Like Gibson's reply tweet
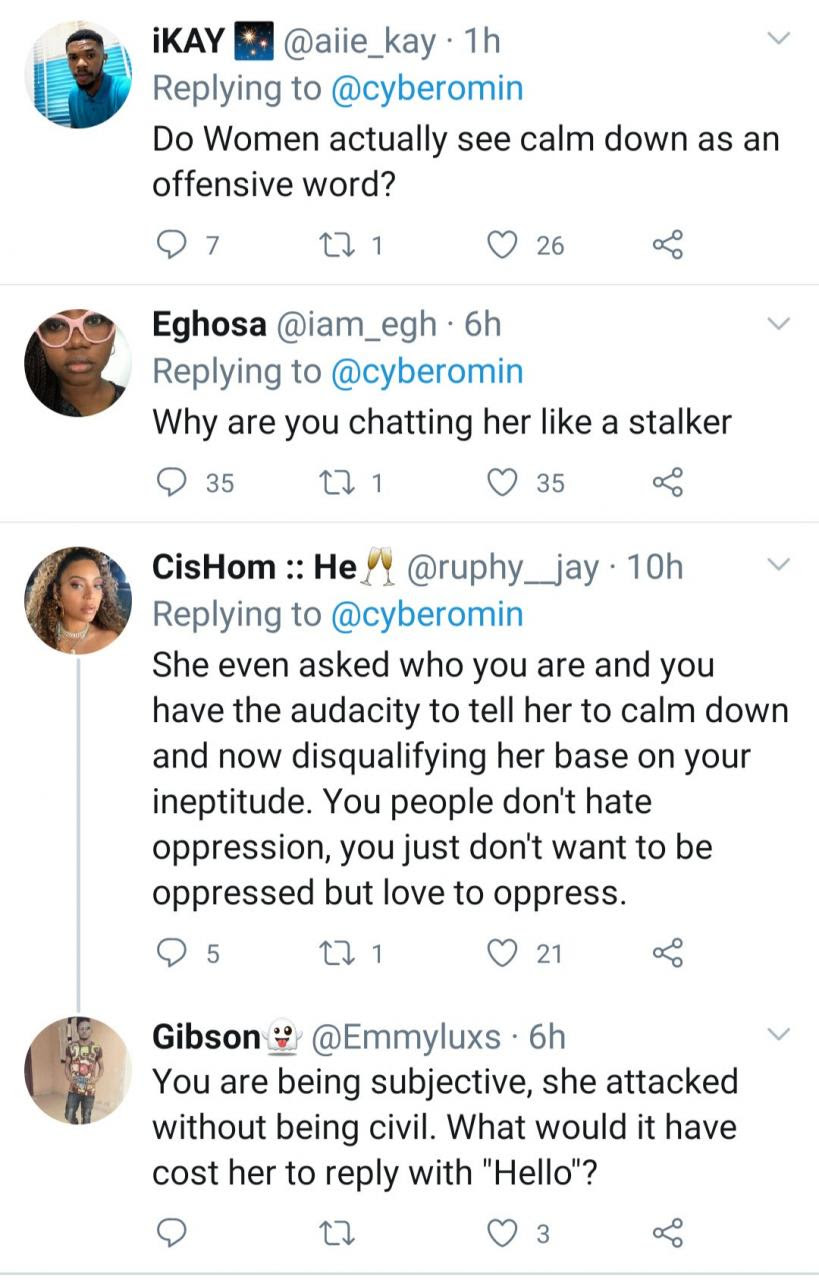This screenshot has height=1280, width=819. (500, 1234)
